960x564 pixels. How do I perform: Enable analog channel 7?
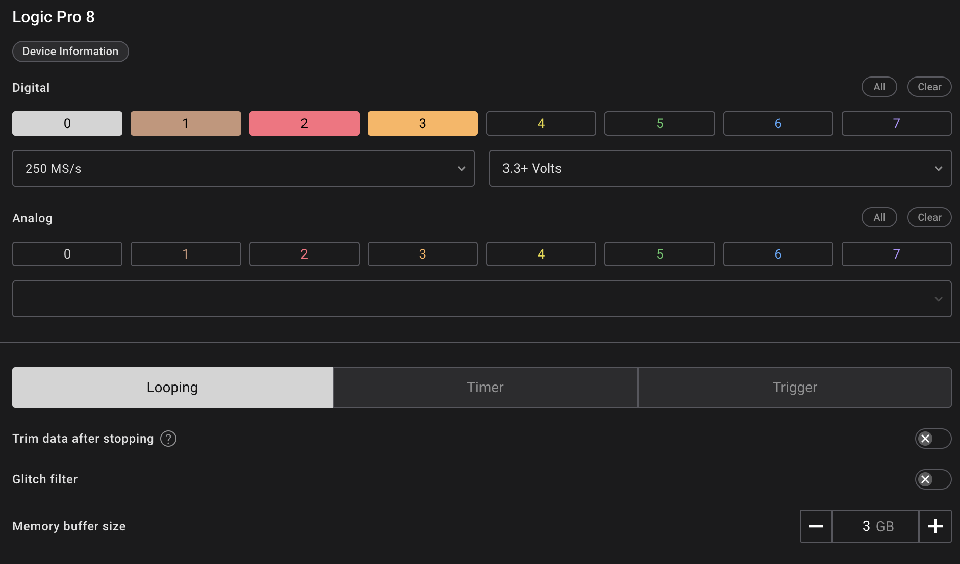[897, 254]
